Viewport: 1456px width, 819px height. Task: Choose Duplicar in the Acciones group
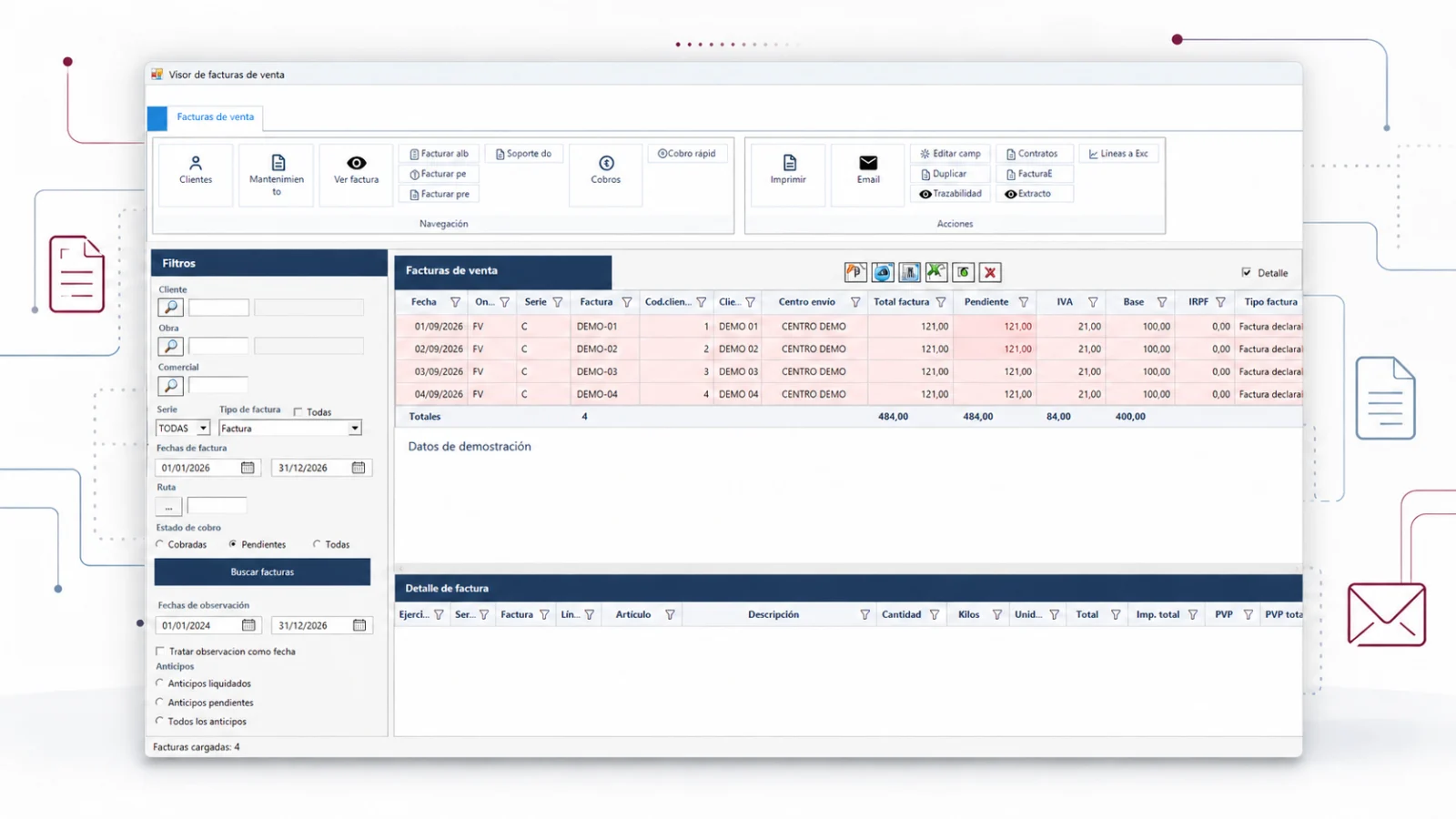950,174
